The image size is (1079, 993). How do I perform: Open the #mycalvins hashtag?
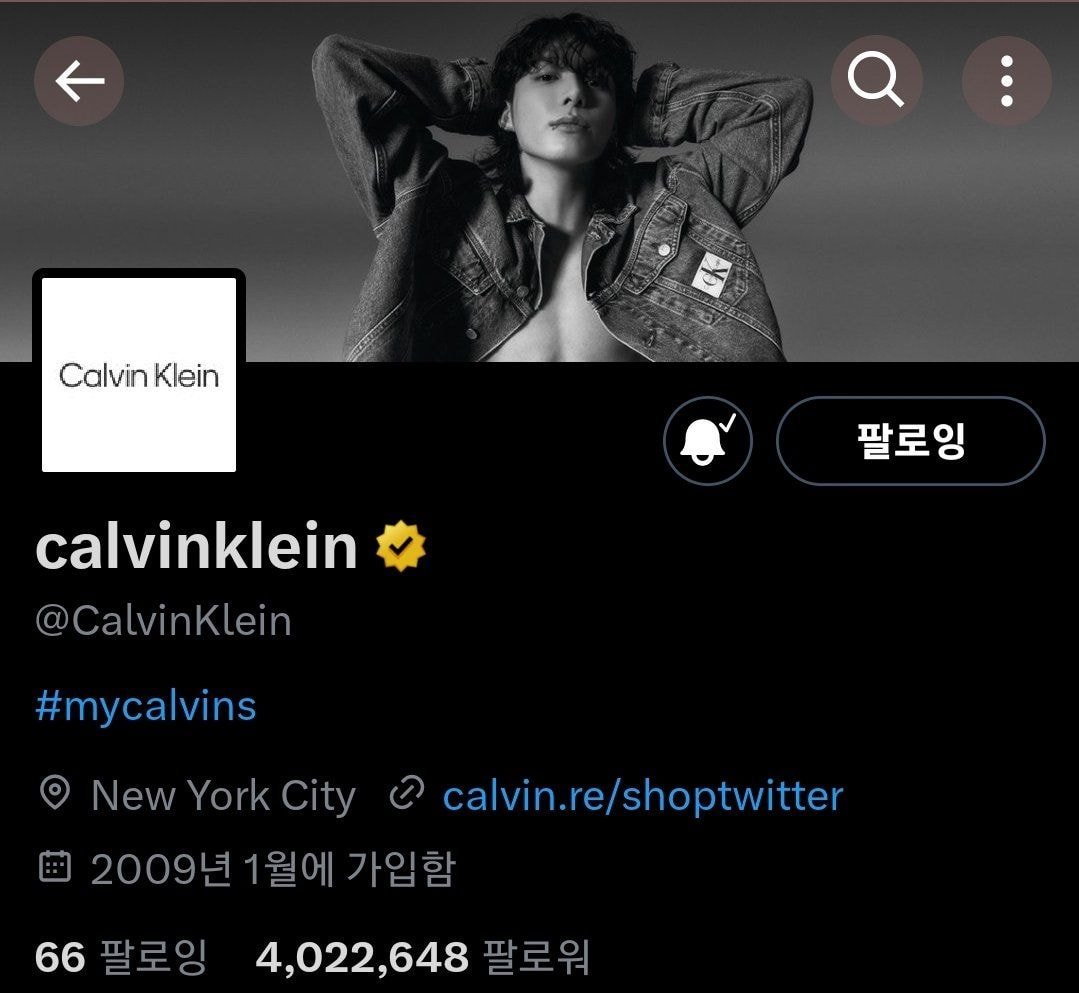pos(146,706)
